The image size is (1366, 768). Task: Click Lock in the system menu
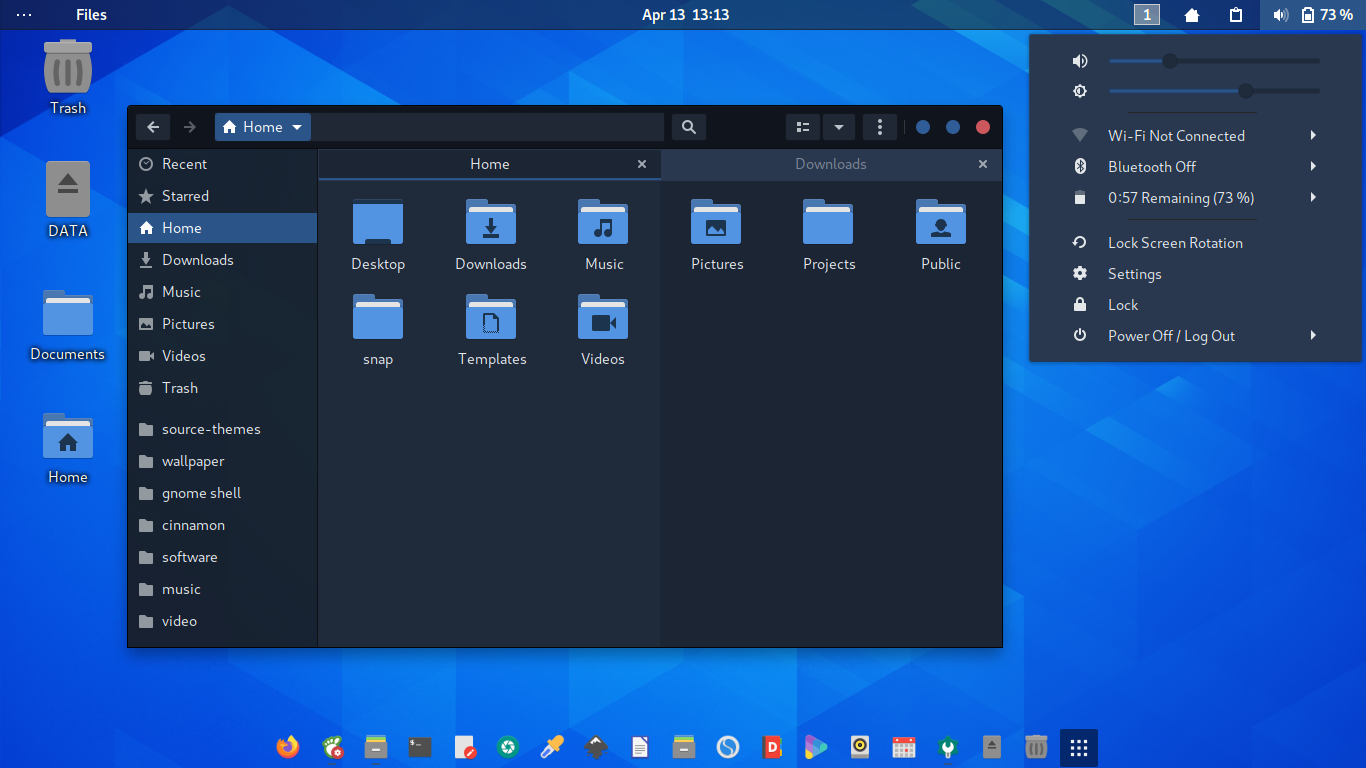pos(1195,304)
